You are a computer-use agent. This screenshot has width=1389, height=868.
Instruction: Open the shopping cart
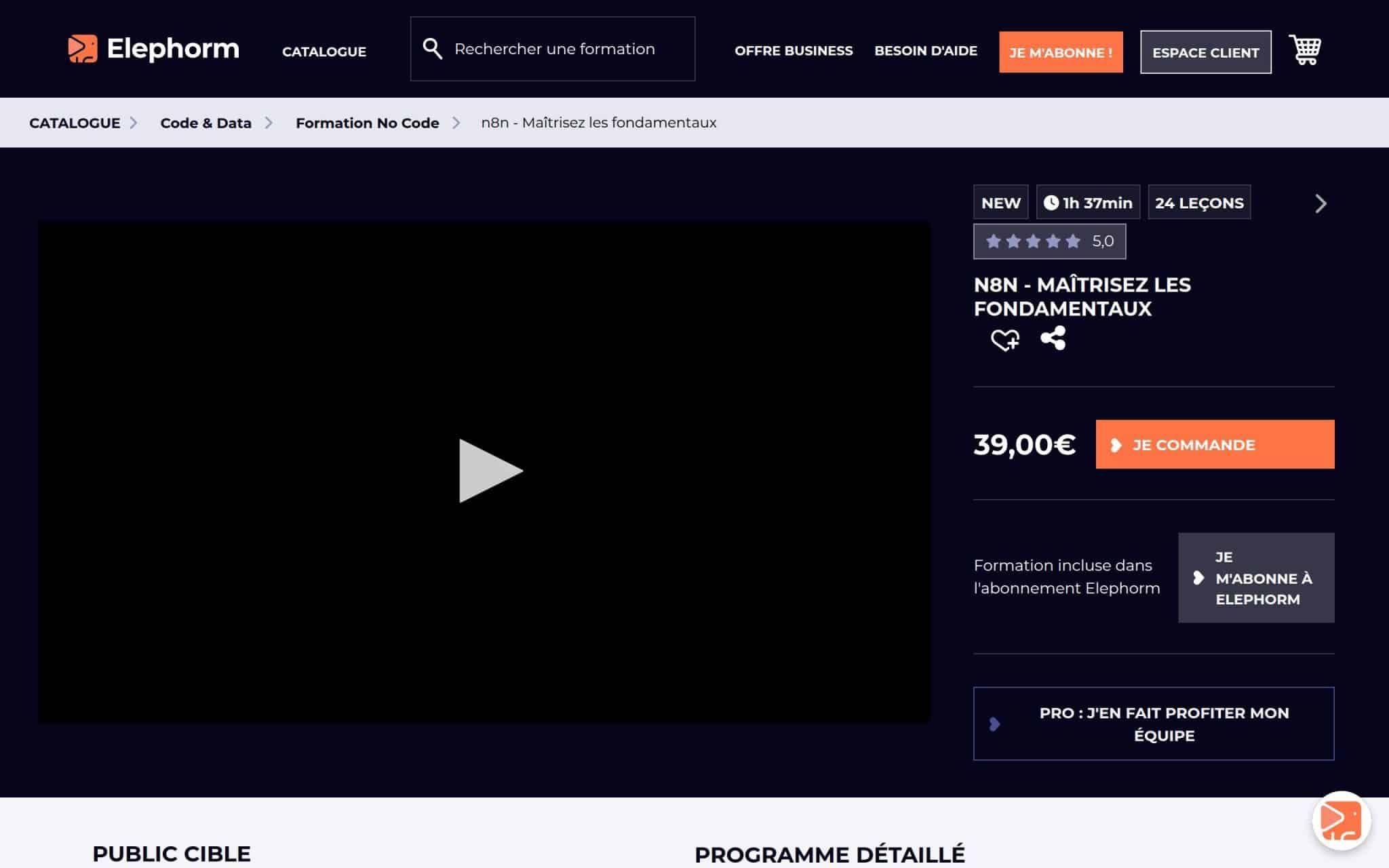pyautogui.click(x=1304, y=50)
